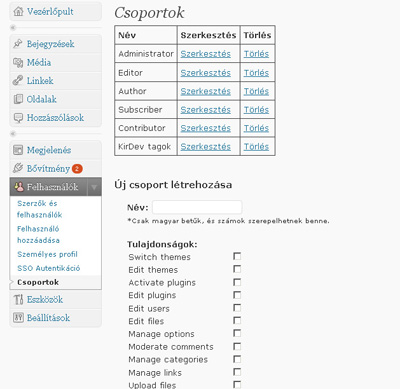Click the Bővítmény plugin icon
400x389 pixels.
tap(18, 168)
